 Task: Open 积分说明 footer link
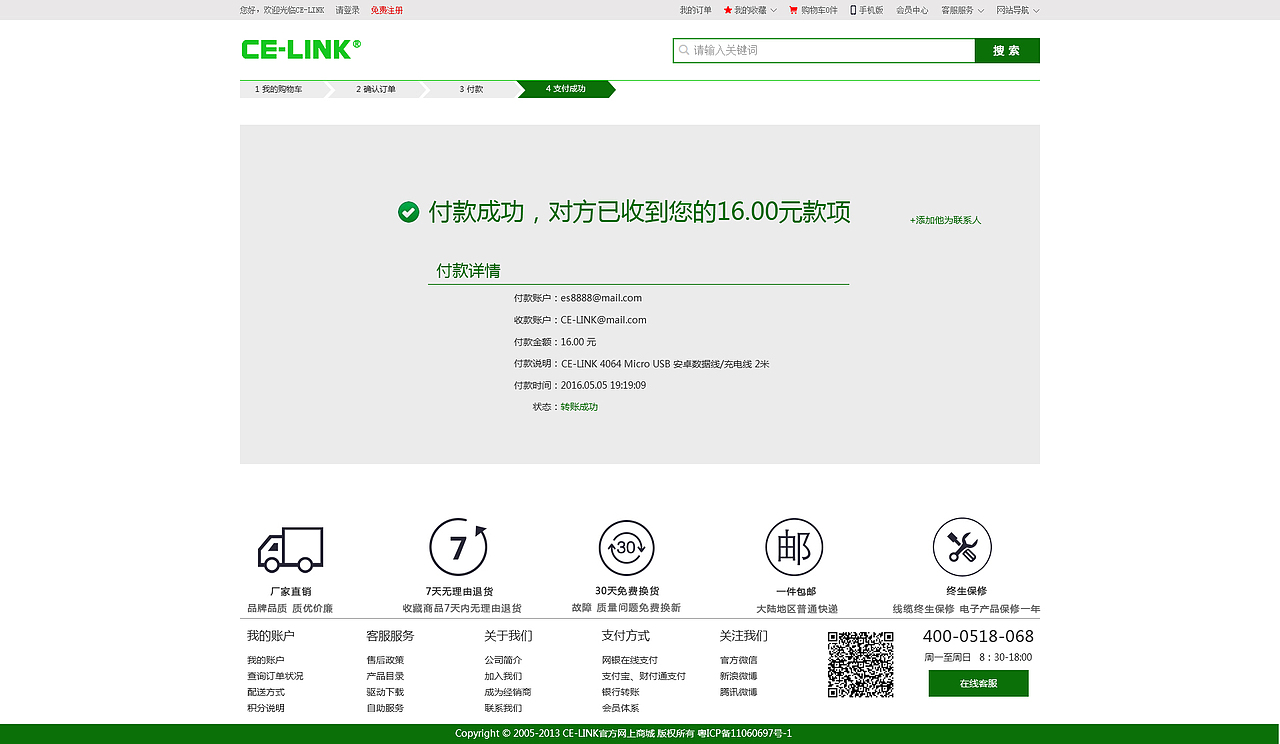click(x=266, y=708)
